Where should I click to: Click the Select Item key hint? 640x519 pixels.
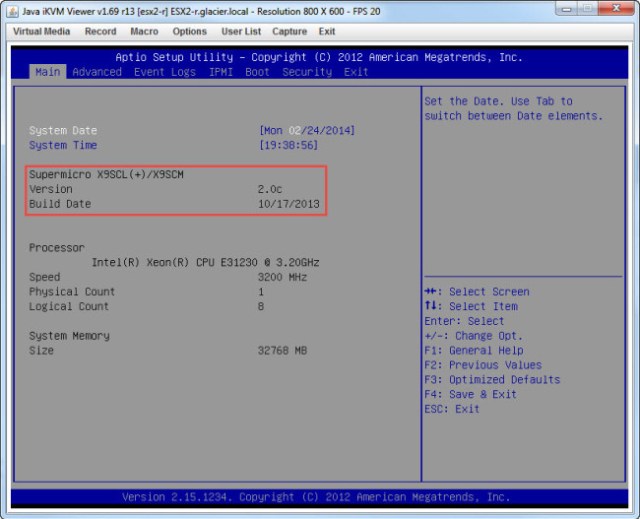coord(471,306)
